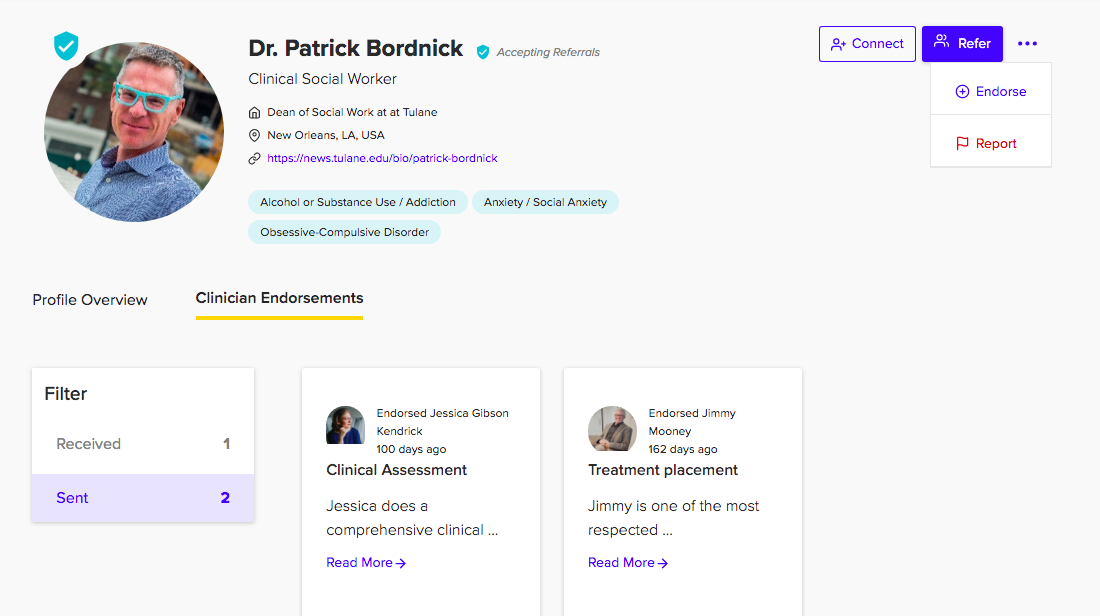Click the Accepting Referrals status text
The image size is (1100, 616).
coord(549,53)
